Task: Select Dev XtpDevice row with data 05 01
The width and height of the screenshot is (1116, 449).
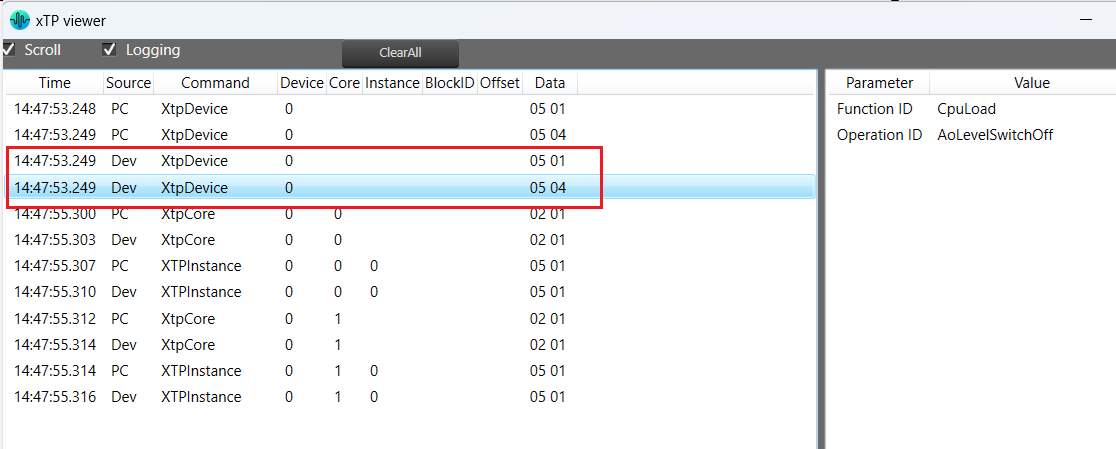Action: [x=410, y=161]
